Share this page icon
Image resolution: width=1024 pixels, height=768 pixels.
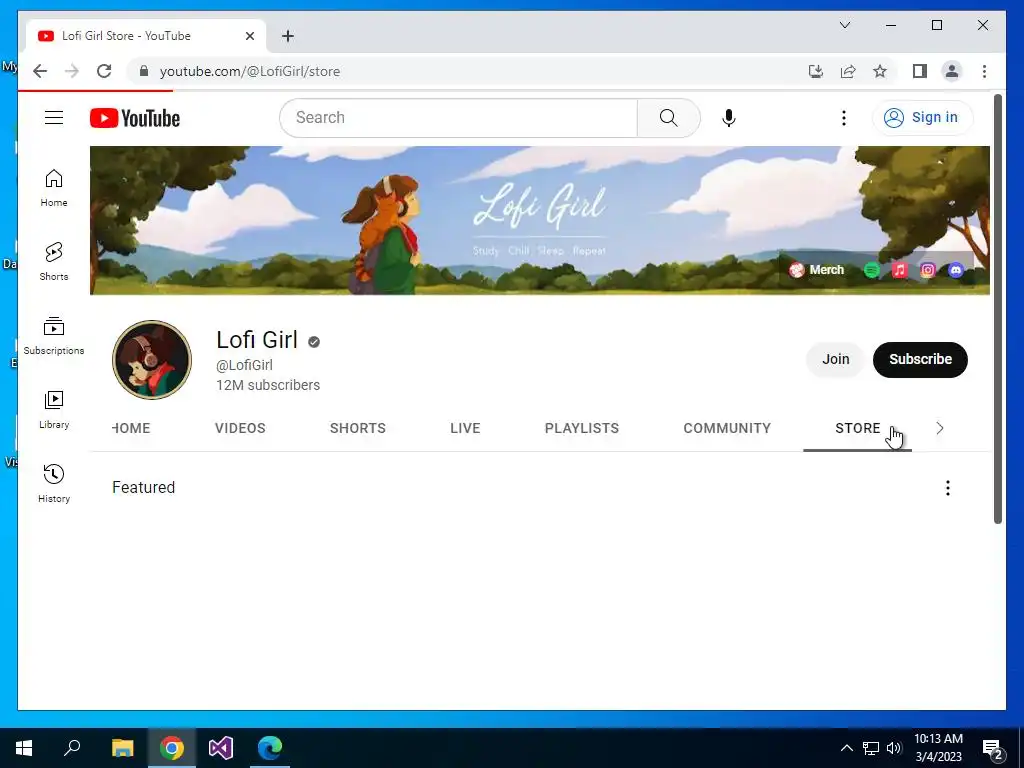click(848, 71)
